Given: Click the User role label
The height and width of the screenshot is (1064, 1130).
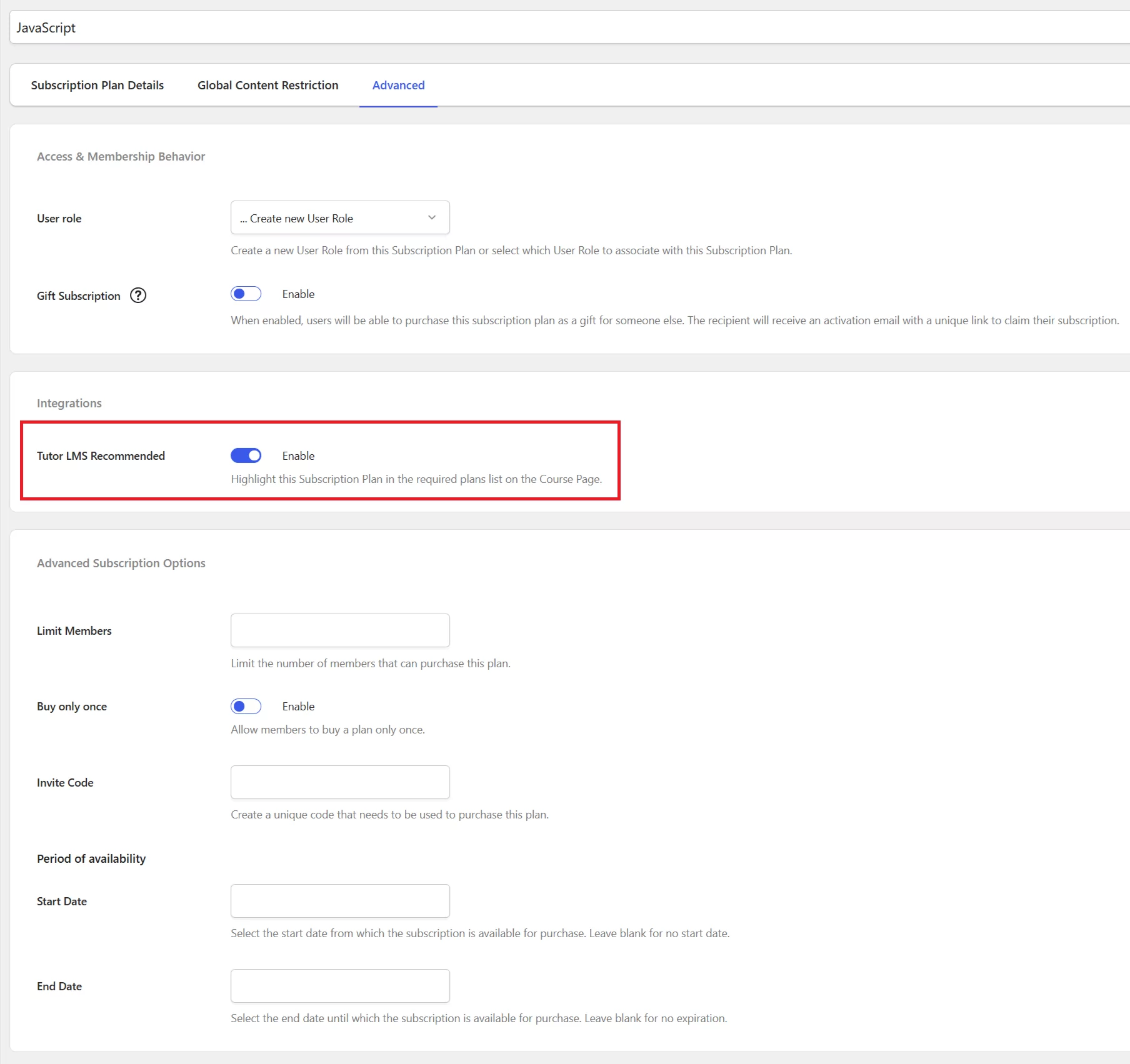Looking at the screenshot, I should [x=59, y=219].
